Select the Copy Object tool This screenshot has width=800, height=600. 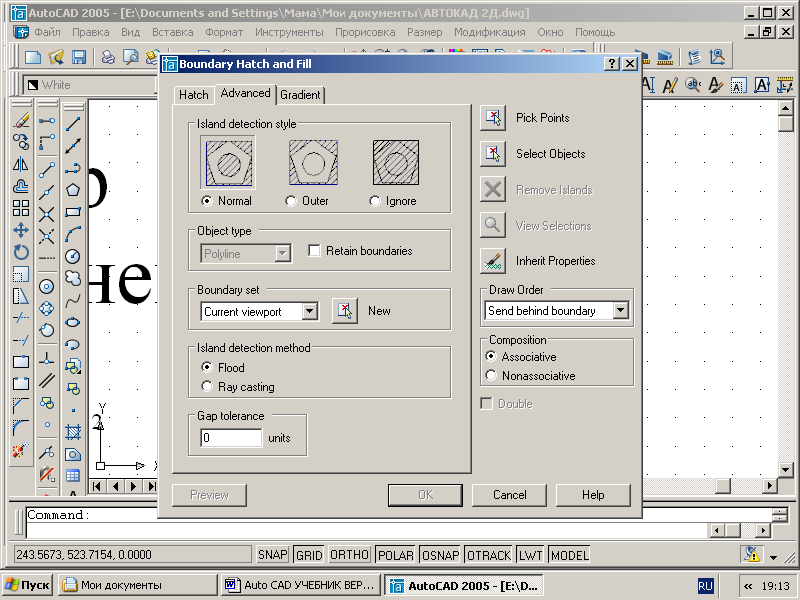click(x=21, y=142)
